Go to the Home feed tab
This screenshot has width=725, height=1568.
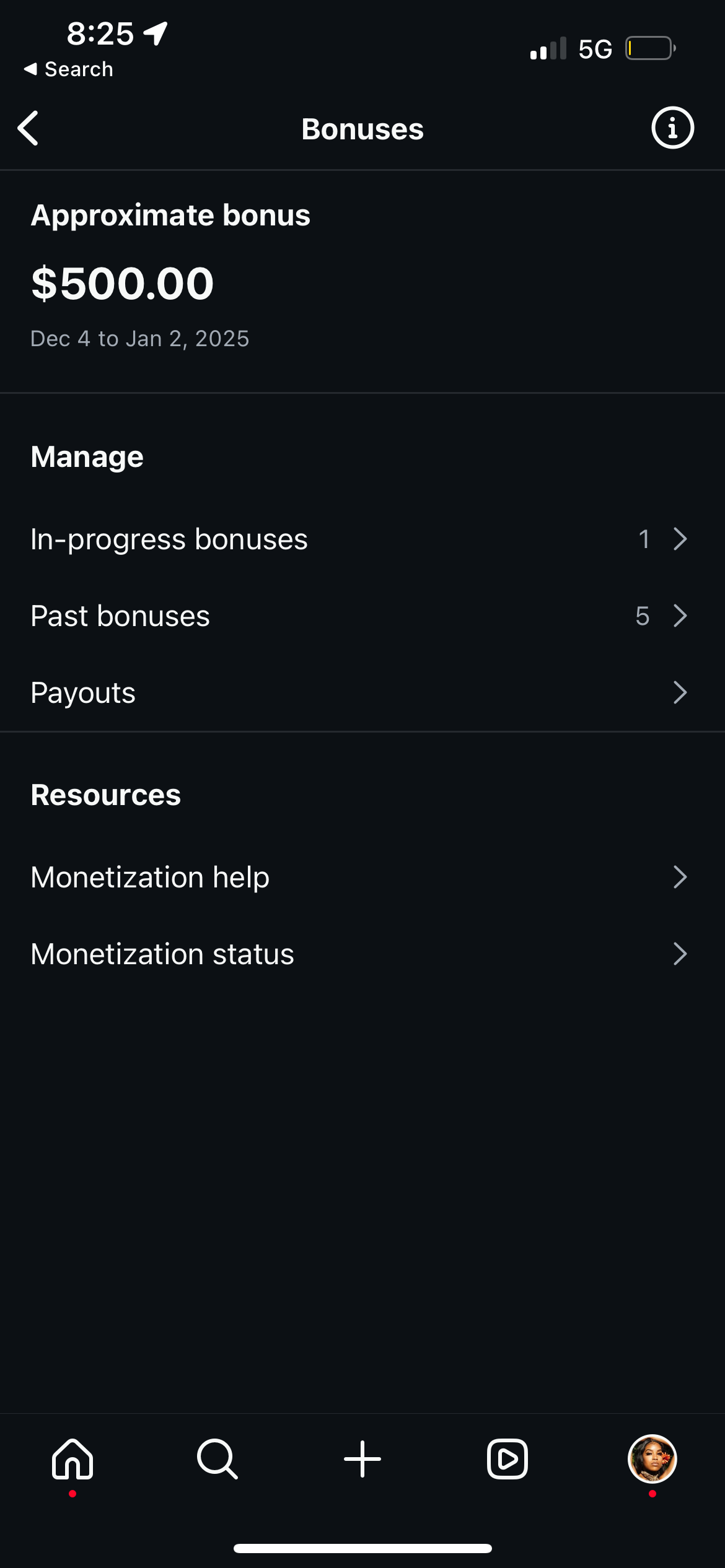click(72, 1459)
